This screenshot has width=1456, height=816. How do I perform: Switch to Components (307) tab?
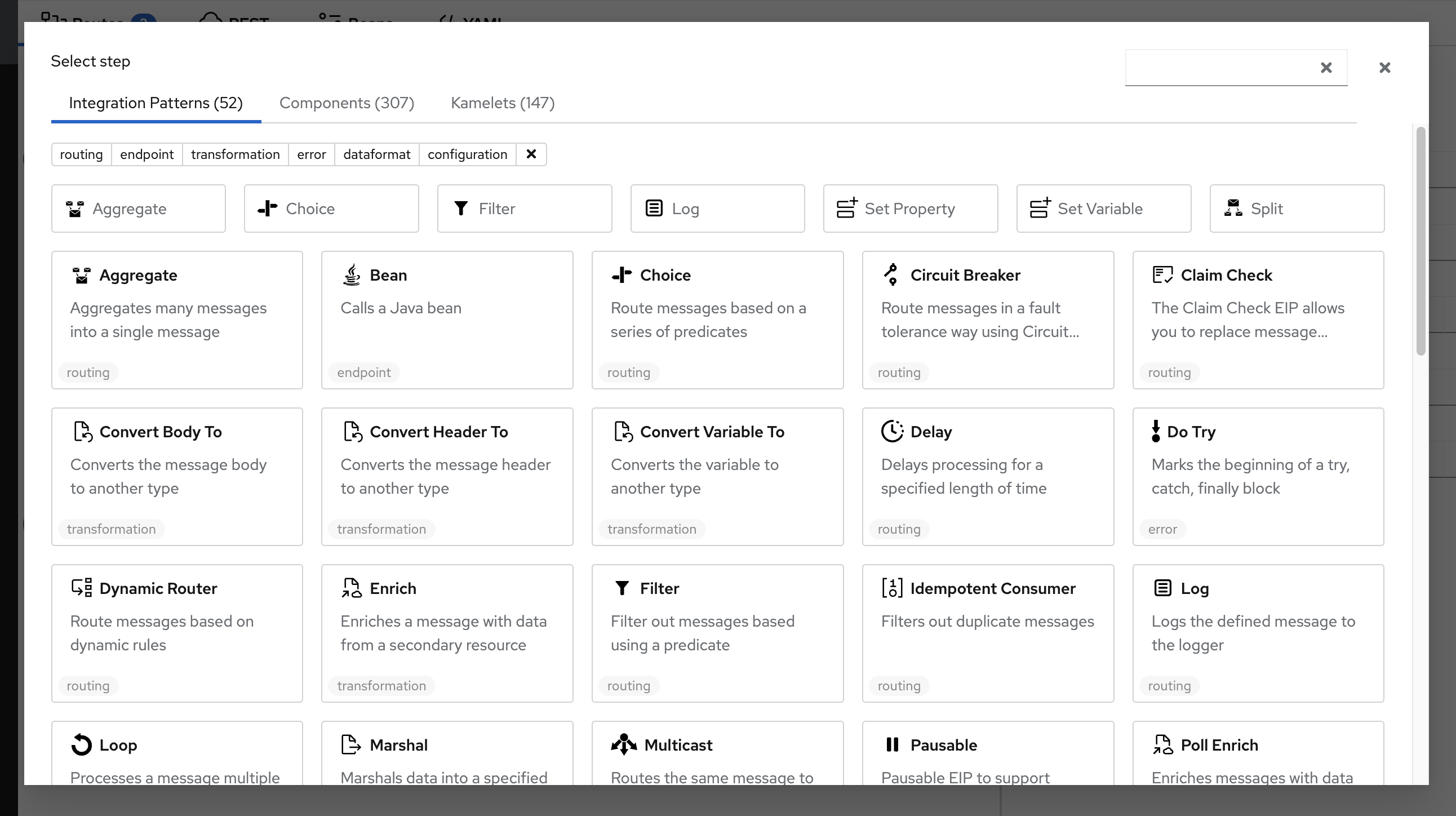click(x=347, y=103)
